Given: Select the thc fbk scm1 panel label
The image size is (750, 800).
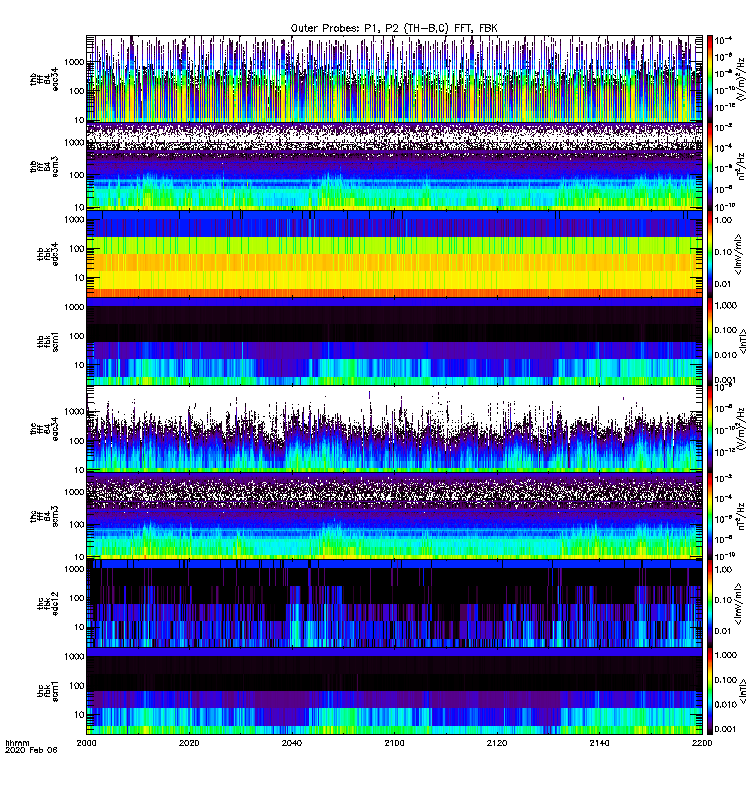Looking at the screenshot, I should 48,691.
